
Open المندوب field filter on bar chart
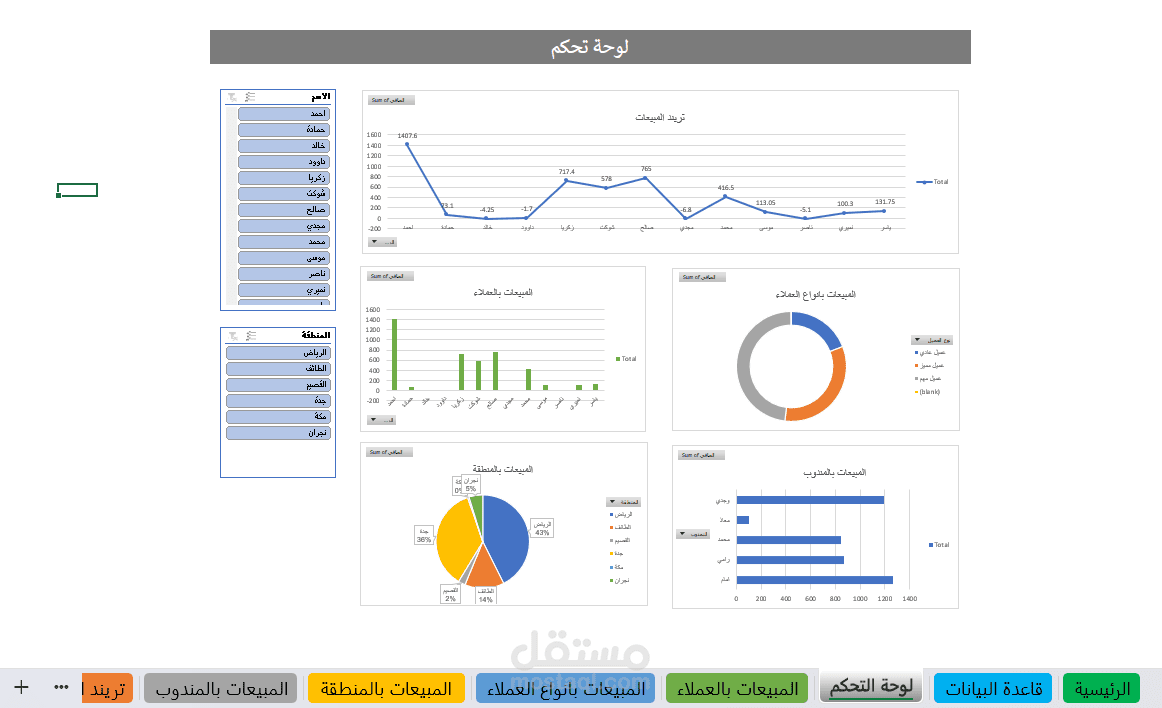[694, 534]
